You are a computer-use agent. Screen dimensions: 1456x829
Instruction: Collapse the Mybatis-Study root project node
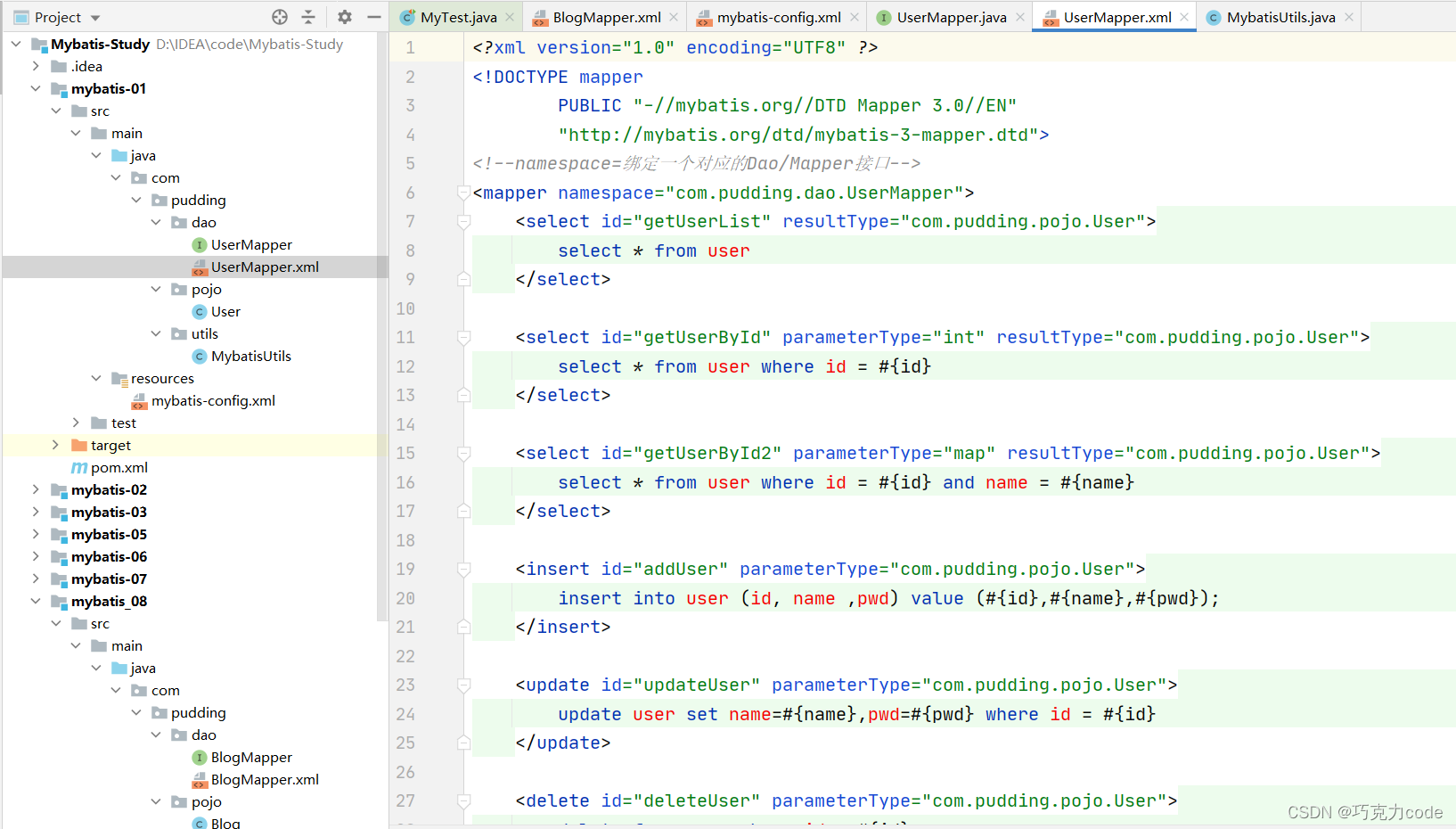pyautogui.click(x=16, y=44)
